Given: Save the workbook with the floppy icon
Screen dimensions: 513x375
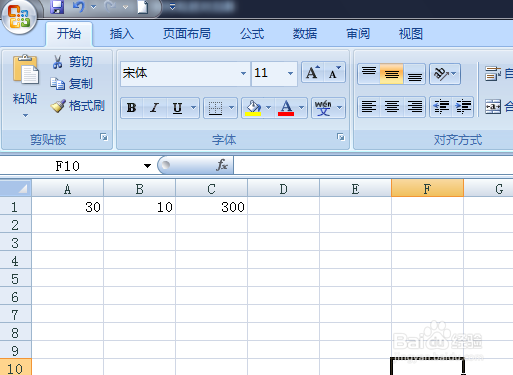Looking at the screenshot, I should (57, 7).
